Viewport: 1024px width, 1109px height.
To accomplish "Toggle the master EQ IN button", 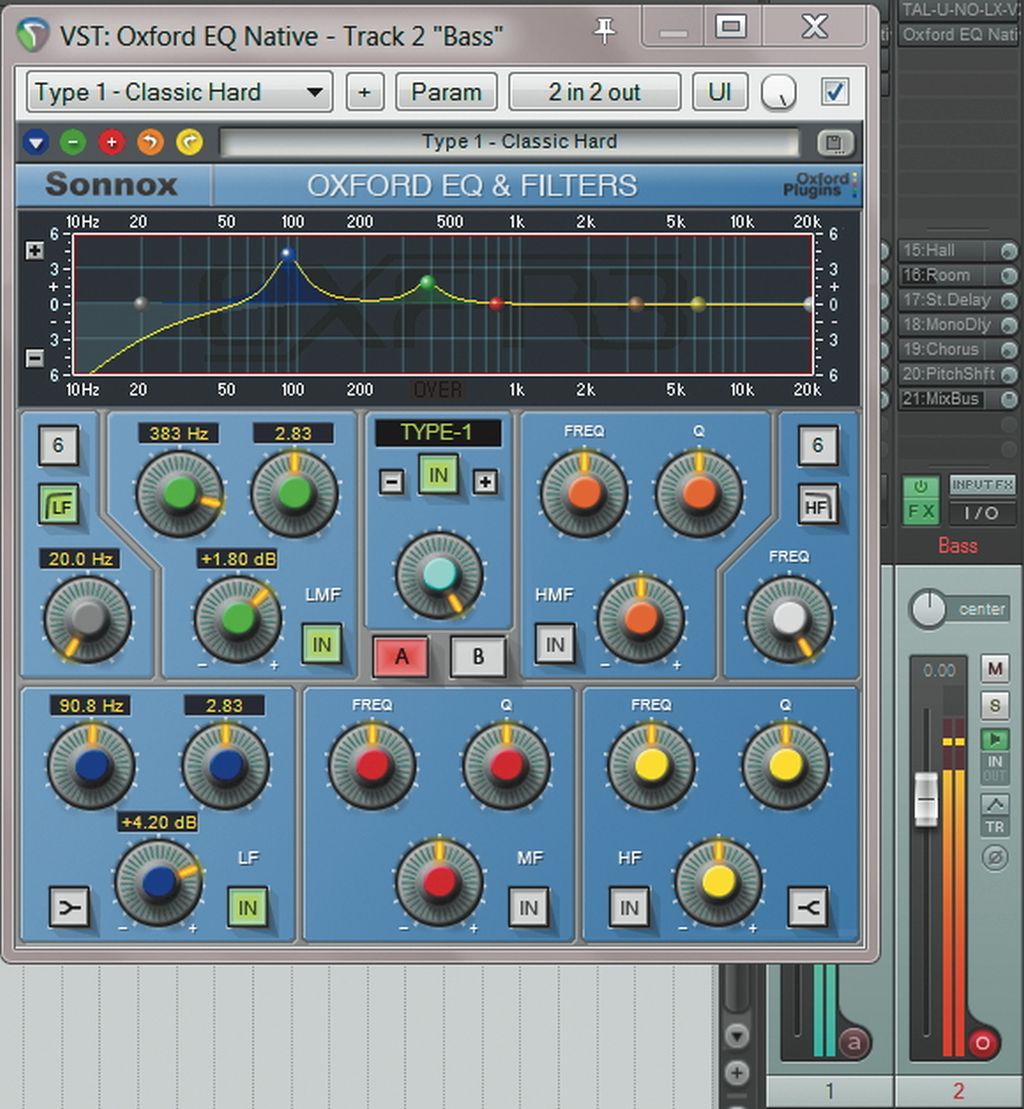I will click(438, 475).
